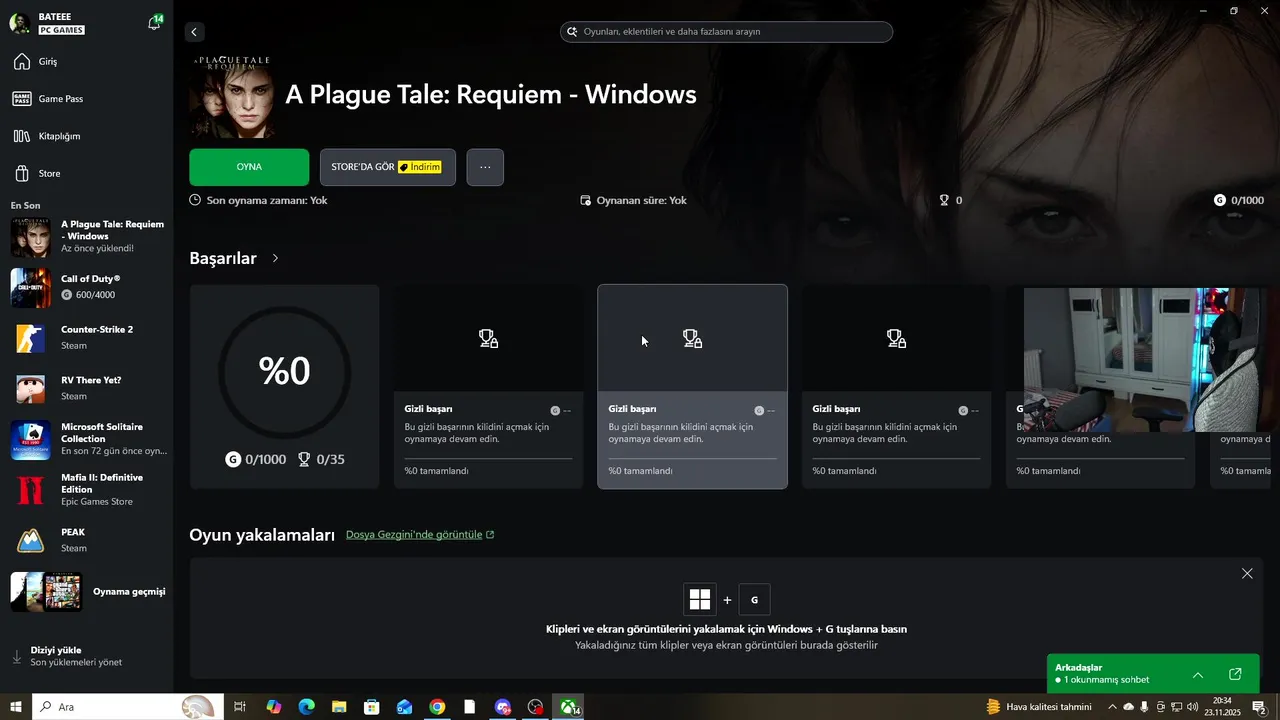Open Microsoft Edge from the taskbar
The height and width of the screenshot is (720, 1280).
click(x=306, y=707)
